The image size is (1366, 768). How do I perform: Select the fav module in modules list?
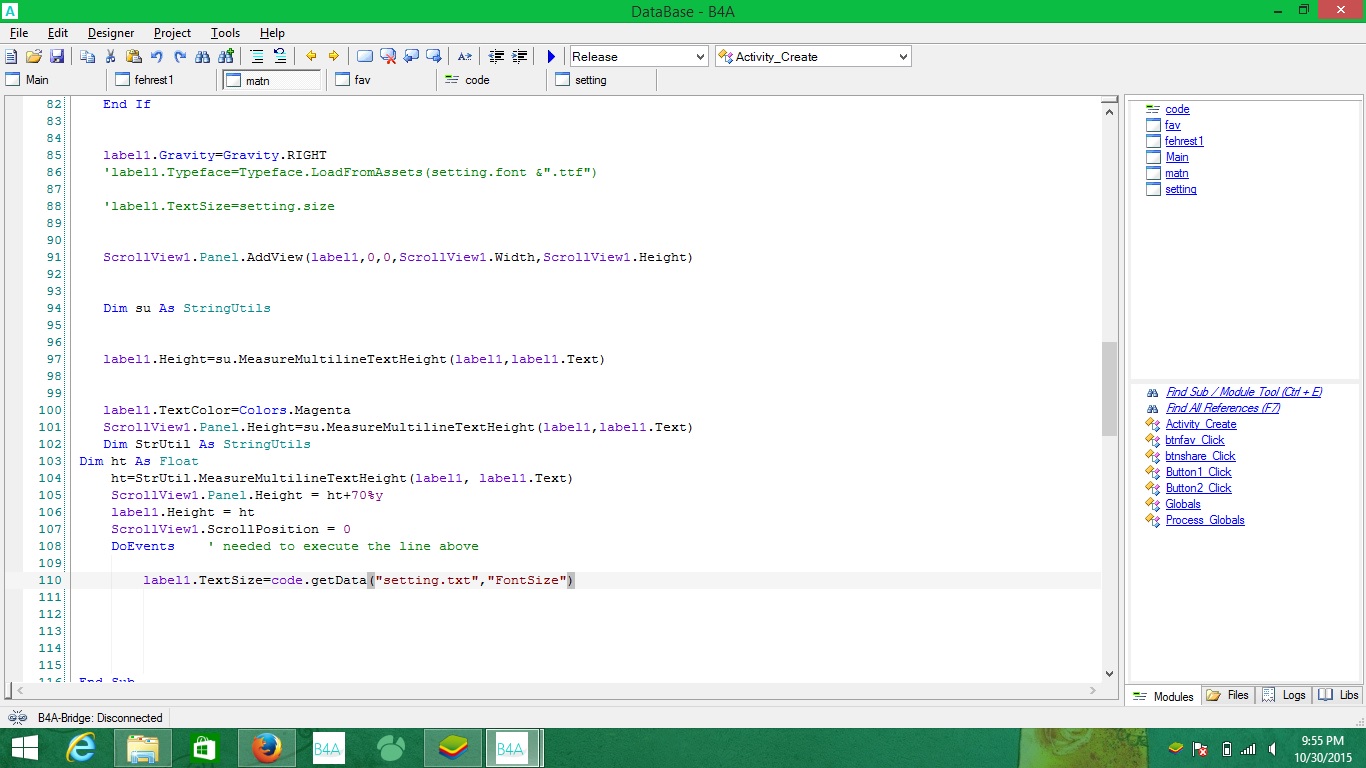click(1173, 125)
